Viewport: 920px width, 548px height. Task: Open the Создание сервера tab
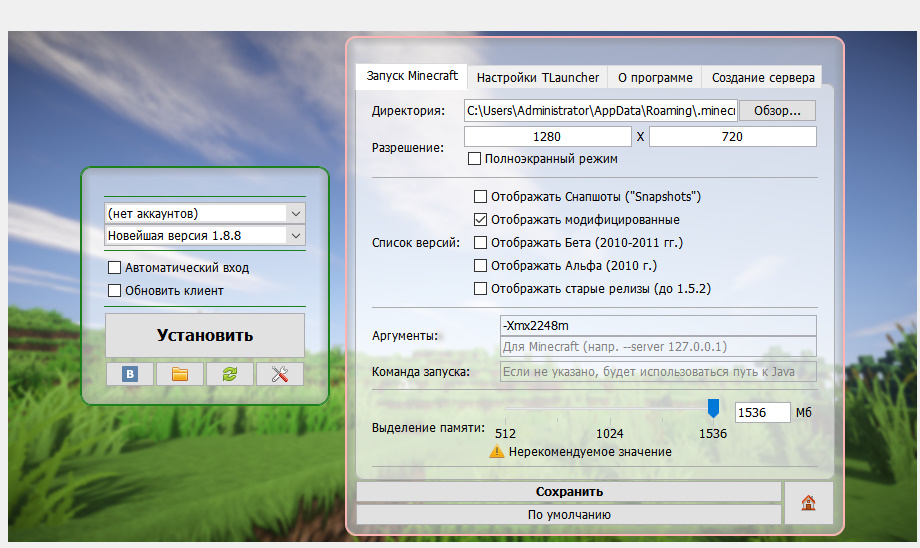coord(763,77)
